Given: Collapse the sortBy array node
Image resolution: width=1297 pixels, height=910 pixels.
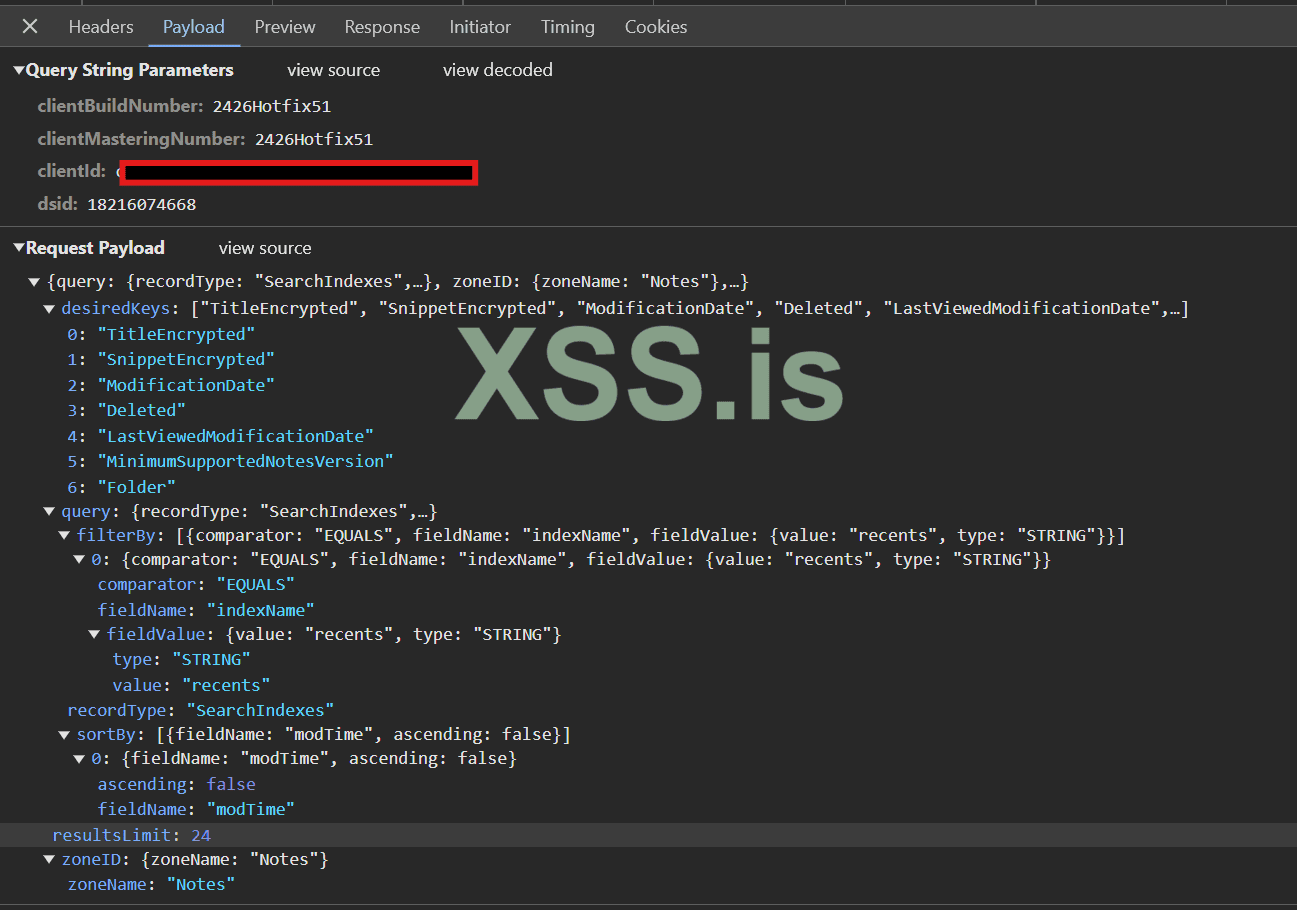Looking at the screenshot, I should point(64,735).
